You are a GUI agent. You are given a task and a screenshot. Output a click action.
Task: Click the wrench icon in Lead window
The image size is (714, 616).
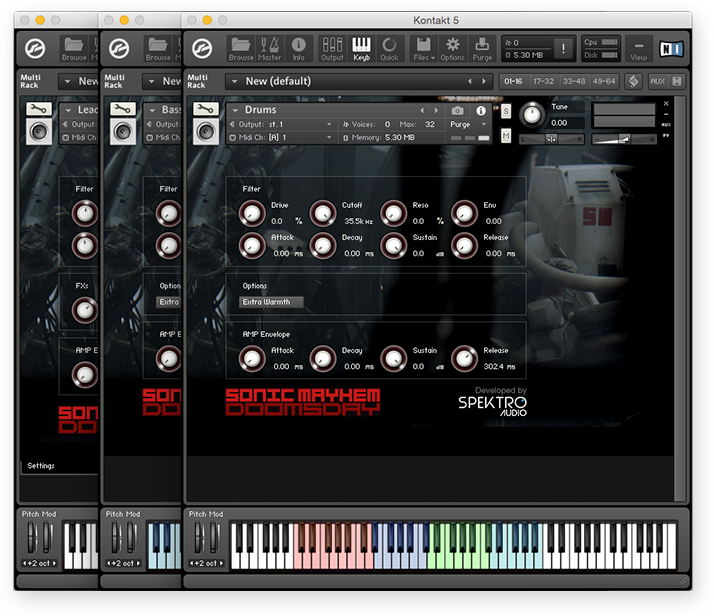pos(39,109)
